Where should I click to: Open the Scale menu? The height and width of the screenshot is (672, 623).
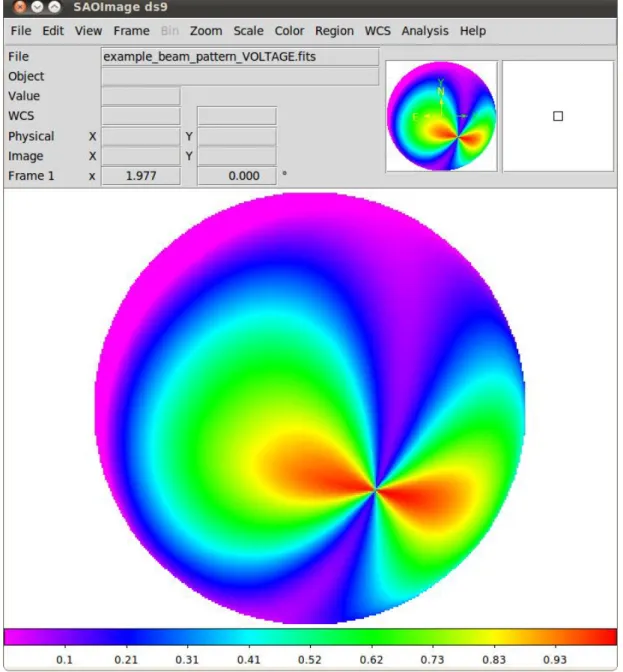tap(249, 31)
